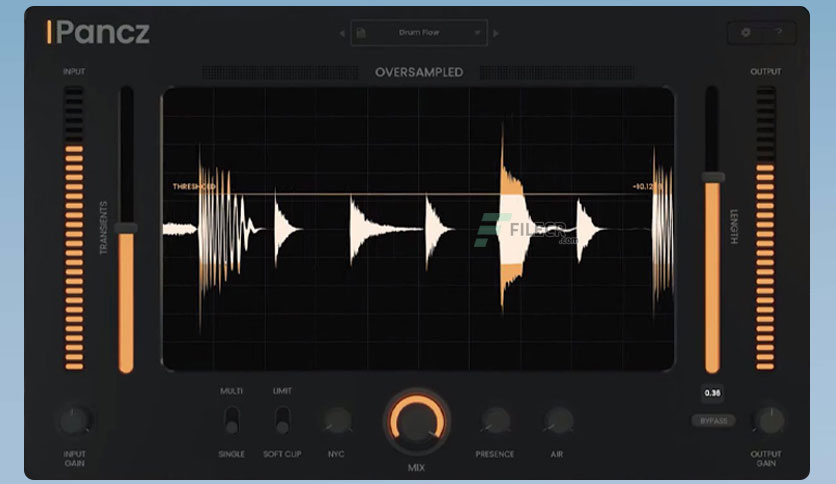Select previous preset with left arrow

[342, 33]
